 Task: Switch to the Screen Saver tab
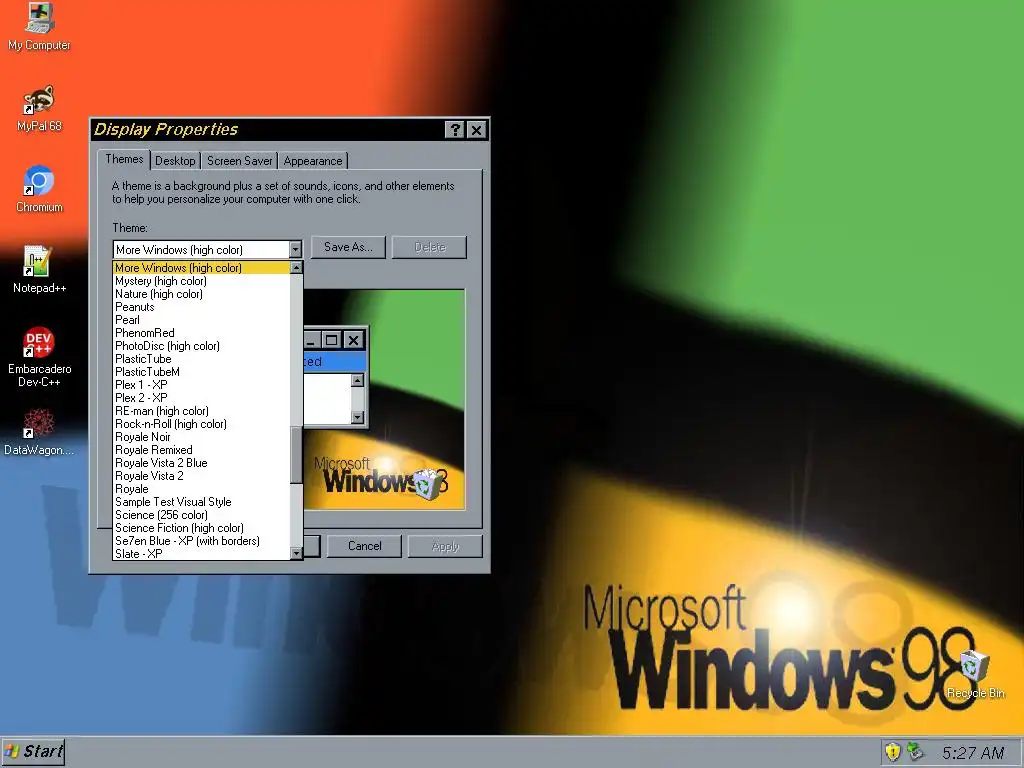(x=239, y=161)
